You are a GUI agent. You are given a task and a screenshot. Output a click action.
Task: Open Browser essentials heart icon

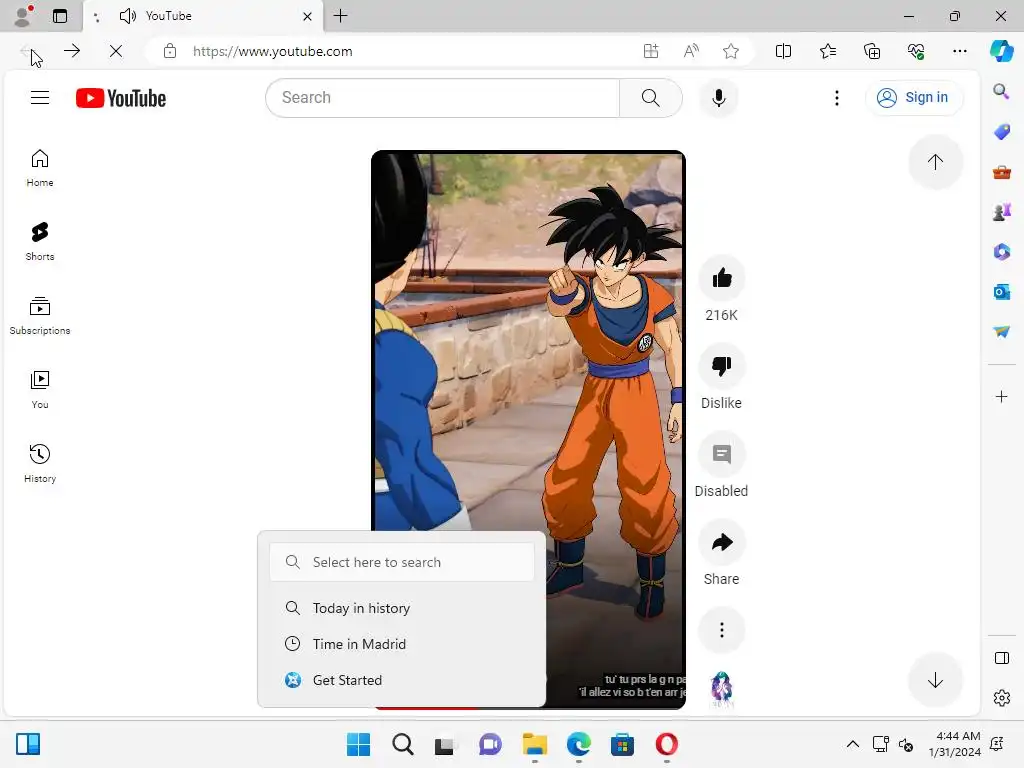[916, 51]
